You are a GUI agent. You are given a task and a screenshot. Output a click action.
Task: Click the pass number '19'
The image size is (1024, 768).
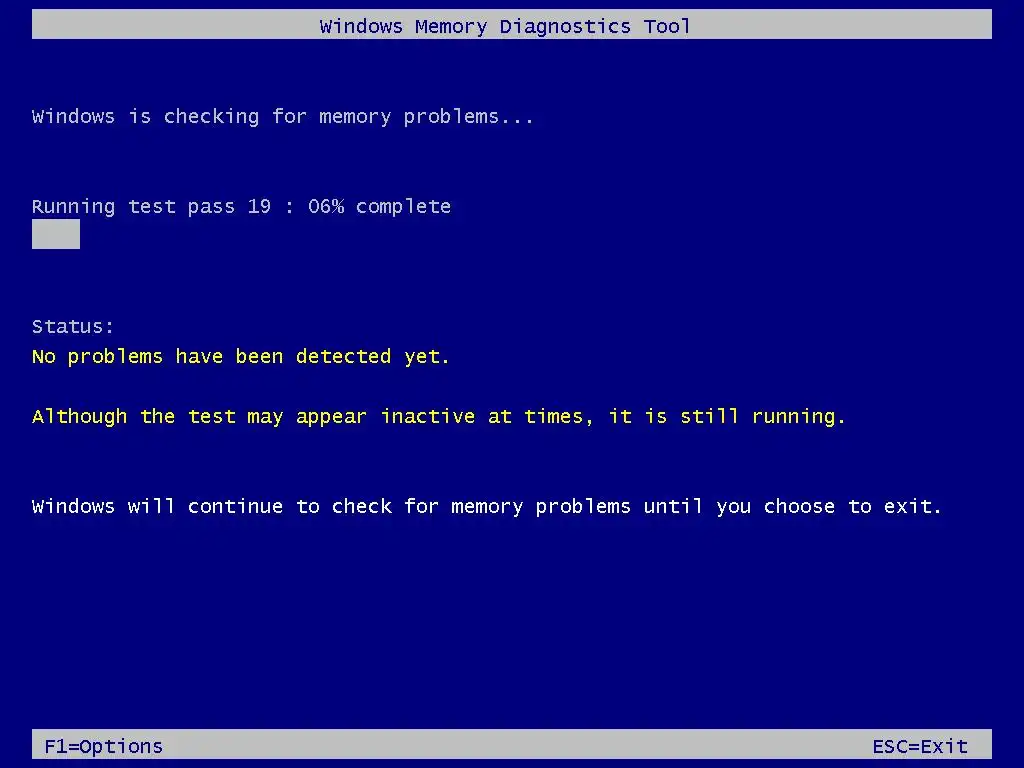259,207
